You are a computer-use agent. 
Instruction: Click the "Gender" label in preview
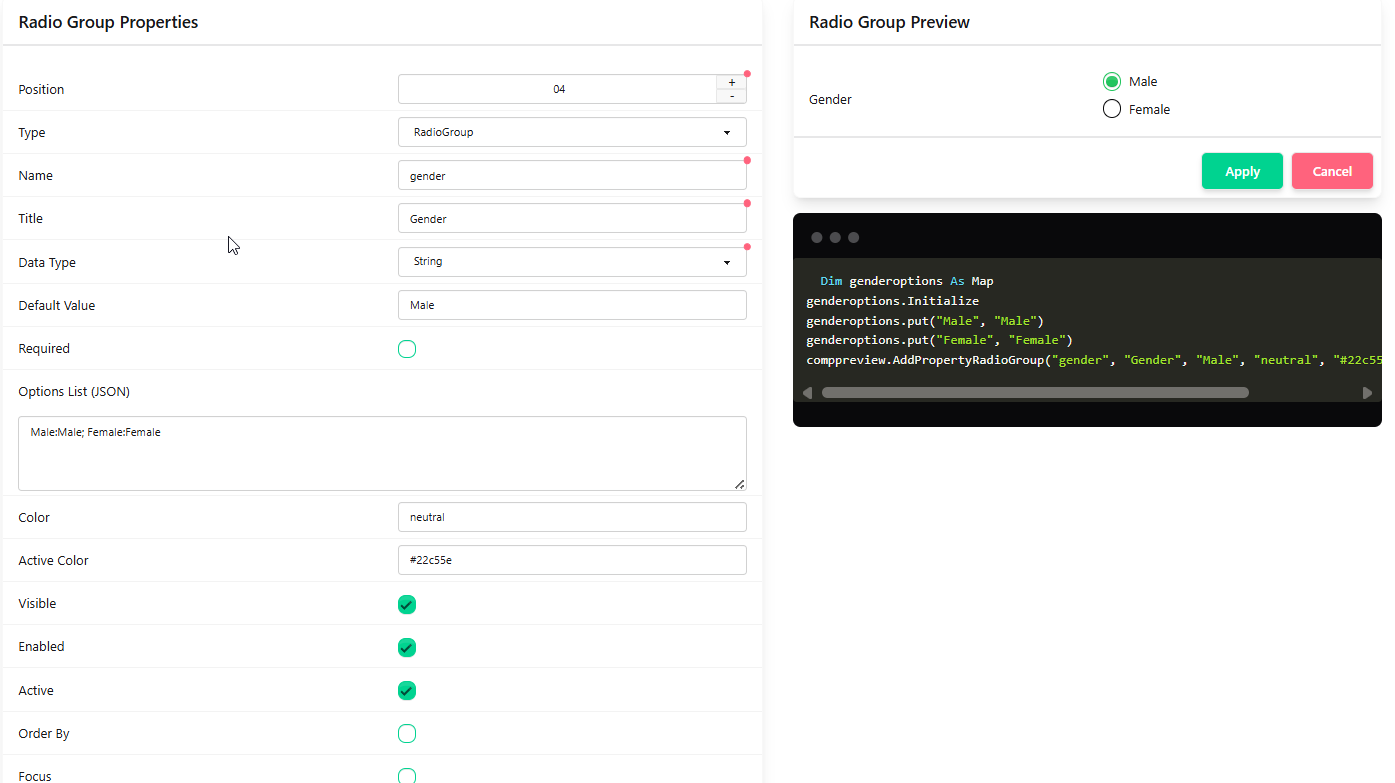click(x=830, y=99)
